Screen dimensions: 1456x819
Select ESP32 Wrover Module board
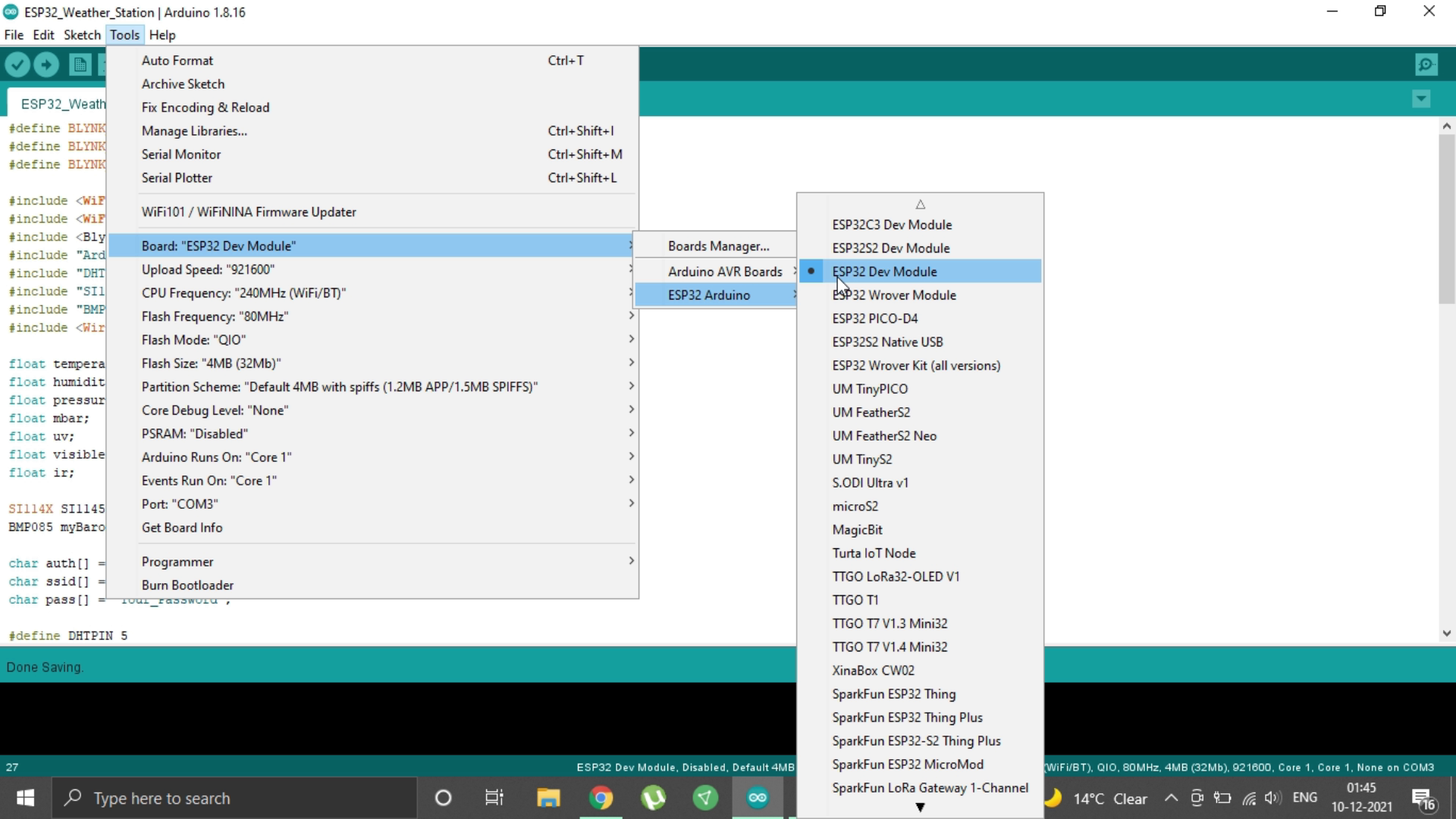pos(921,295)
